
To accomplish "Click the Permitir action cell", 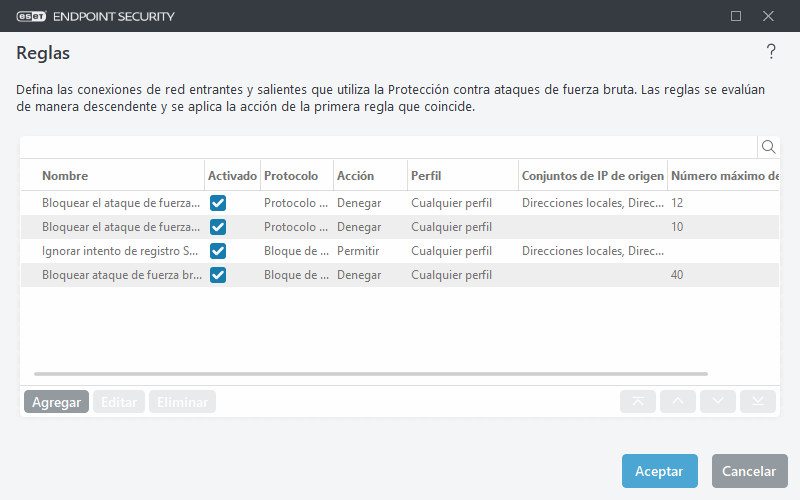I will tap(358, 251).
